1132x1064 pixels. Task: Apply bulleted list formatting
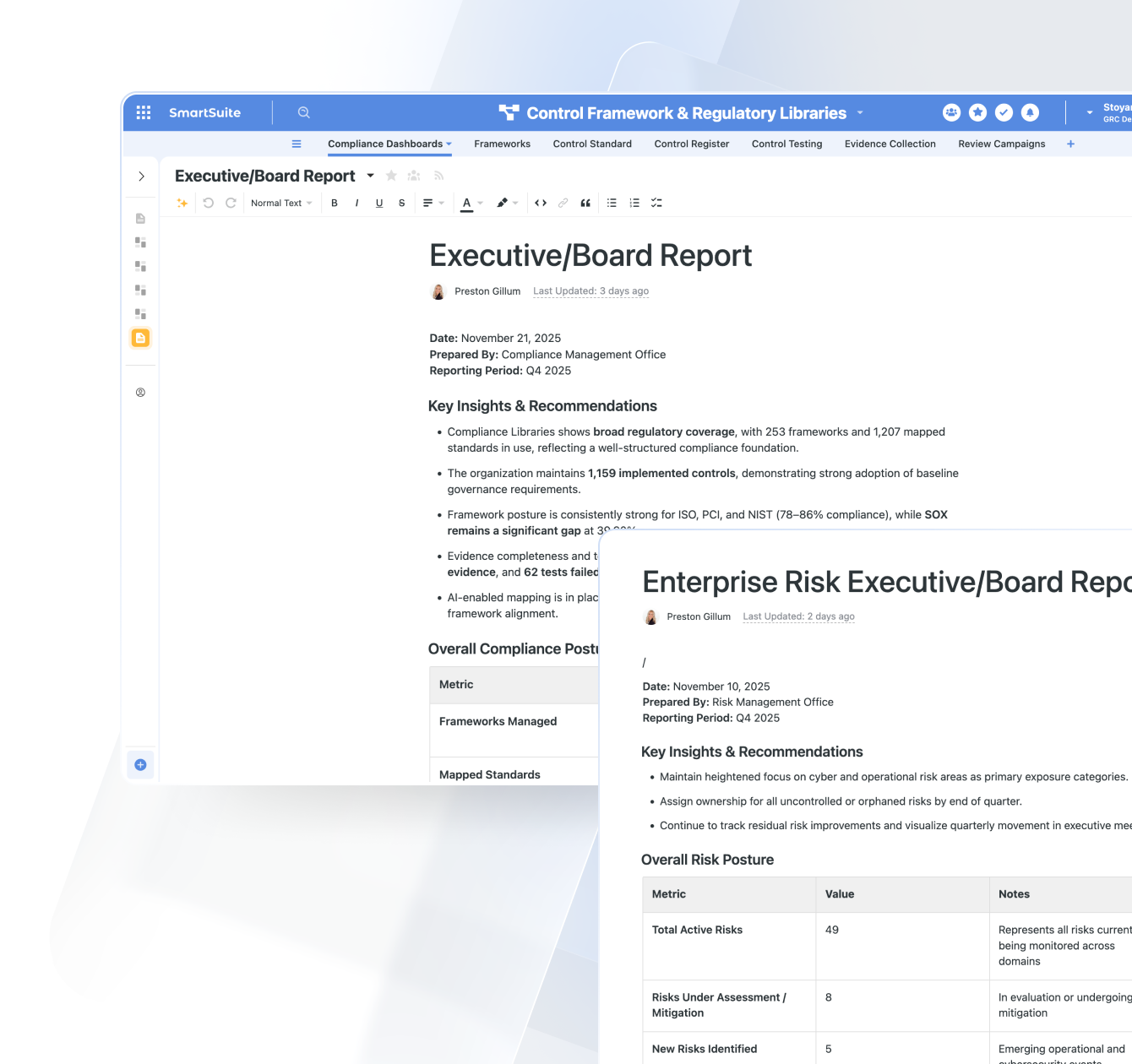click(612, 203)
